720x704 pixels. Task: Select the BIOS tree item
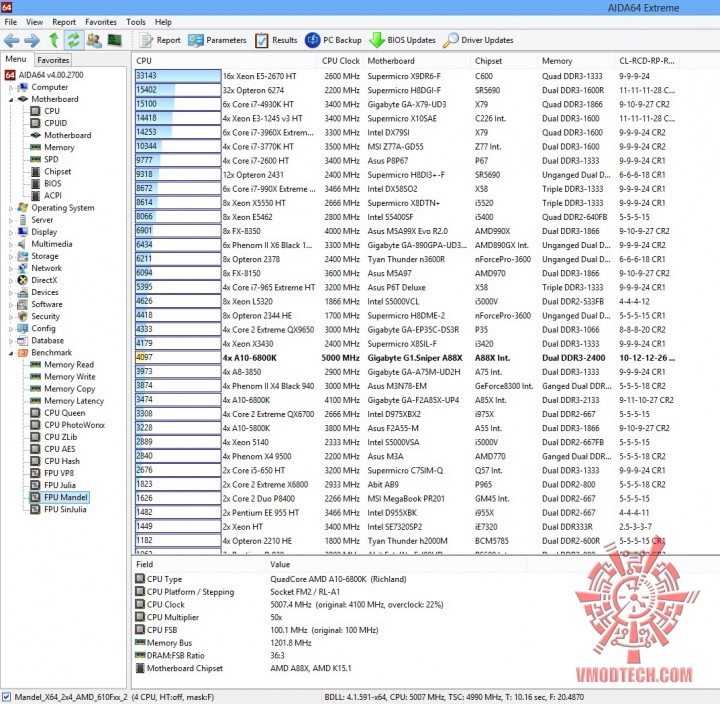[x=52, y=183]
